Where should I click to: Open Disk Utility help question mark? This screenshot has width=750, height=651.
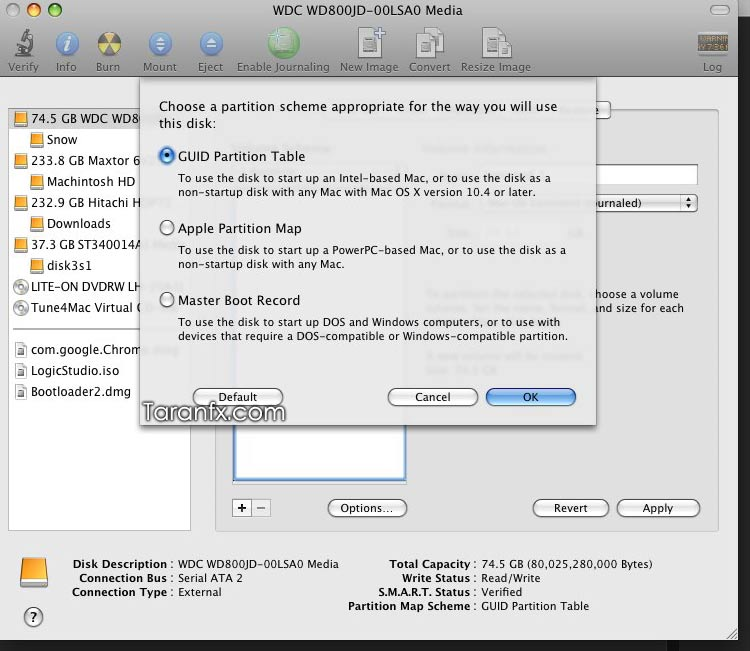pyautogui.click(x=33, y=617)
